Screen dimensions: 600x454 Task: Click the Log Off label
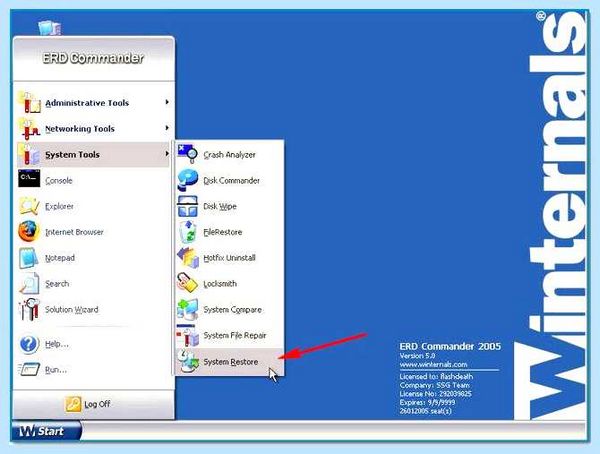[x=97, y=404]
